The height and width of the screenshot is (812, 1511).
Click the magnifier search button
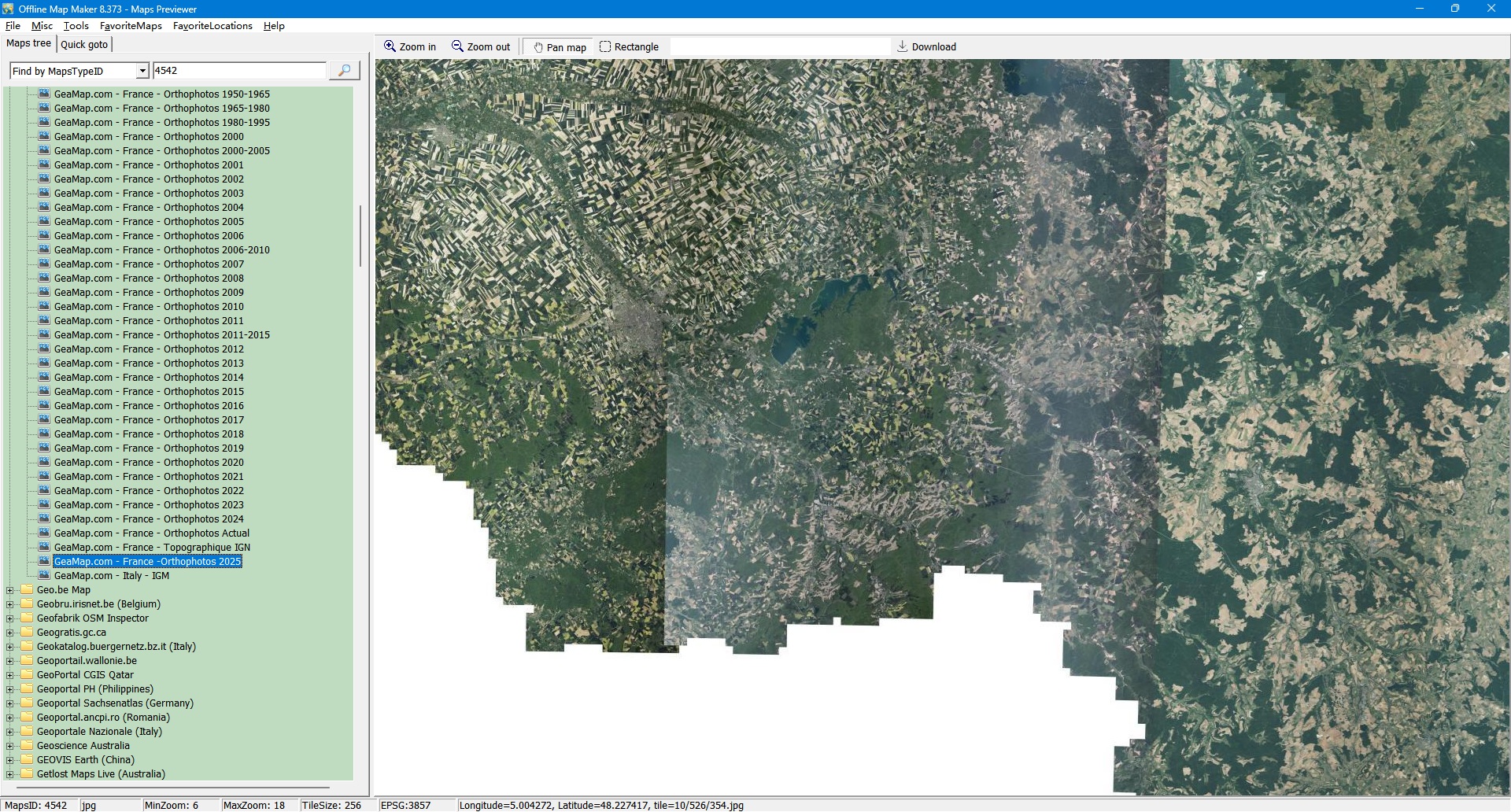coord(344,71)
